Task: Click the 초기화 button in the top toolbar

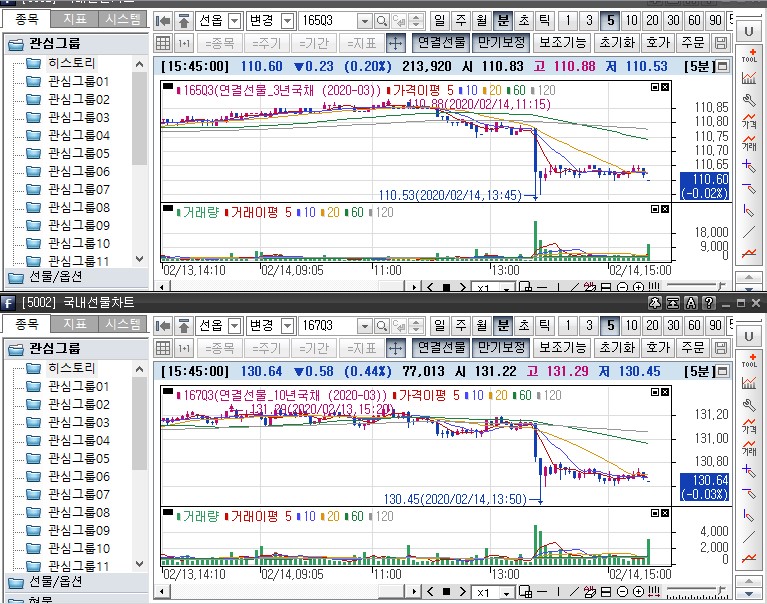Action: 615,43
